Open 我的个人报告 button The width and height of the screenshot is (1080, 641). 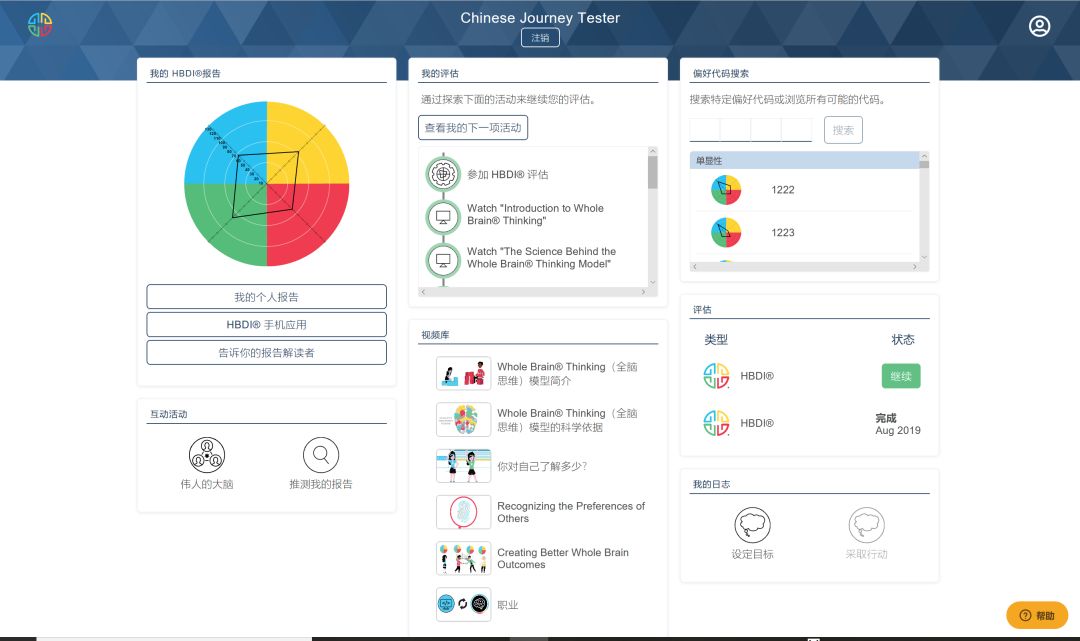[267, 297]
